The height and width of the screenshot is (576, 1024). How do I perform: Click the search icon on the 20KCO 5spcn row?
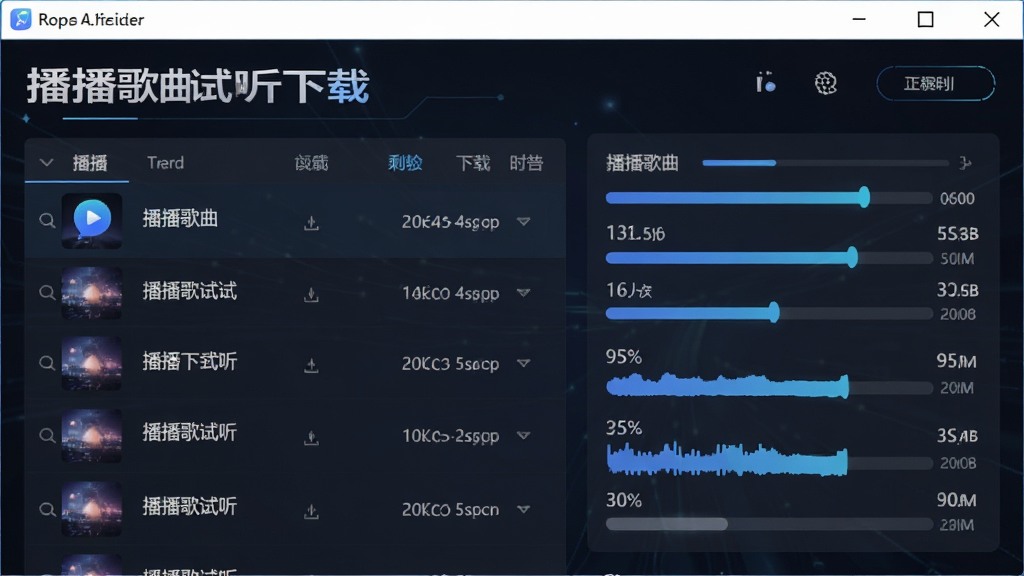click(x=47, y=509)
